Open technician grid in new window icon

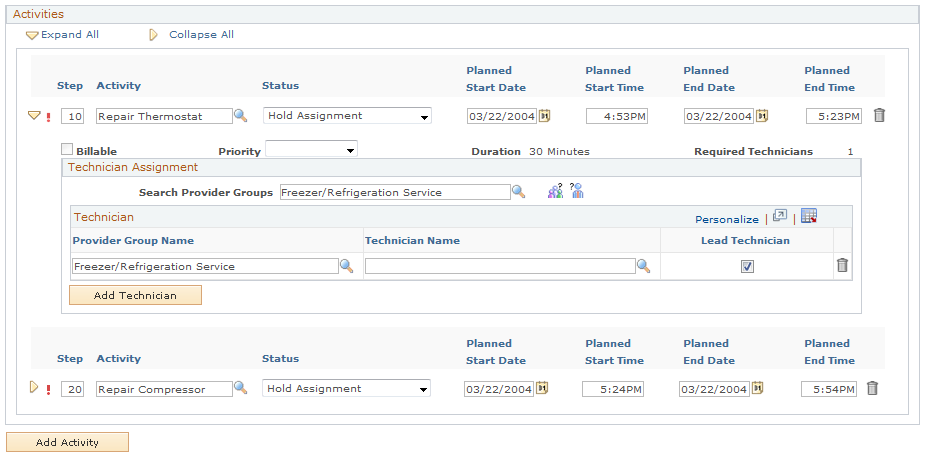(780, 216)
